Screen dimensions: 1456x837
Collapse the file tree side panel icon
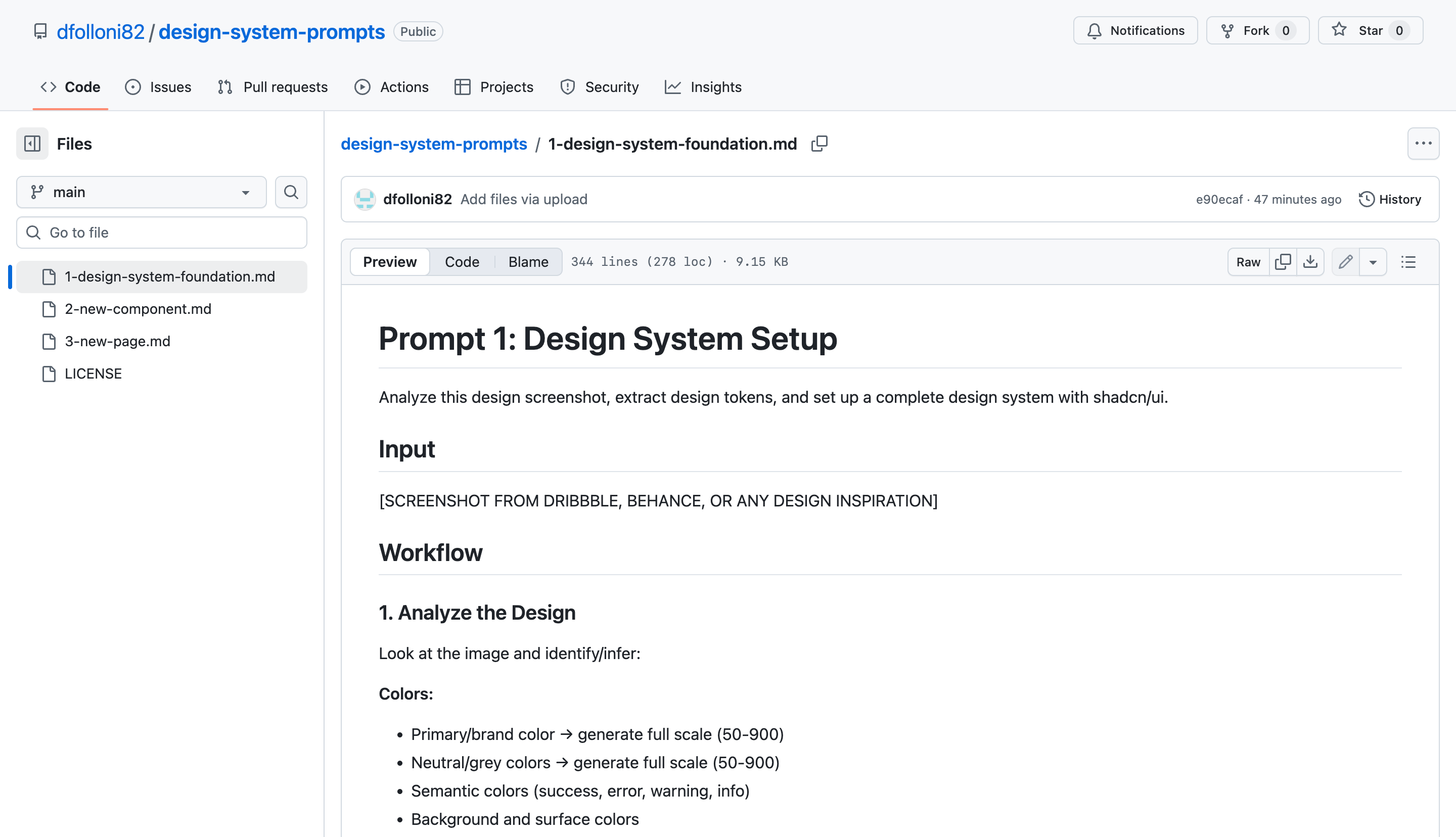pyautogui.click(x=32, y=144)
